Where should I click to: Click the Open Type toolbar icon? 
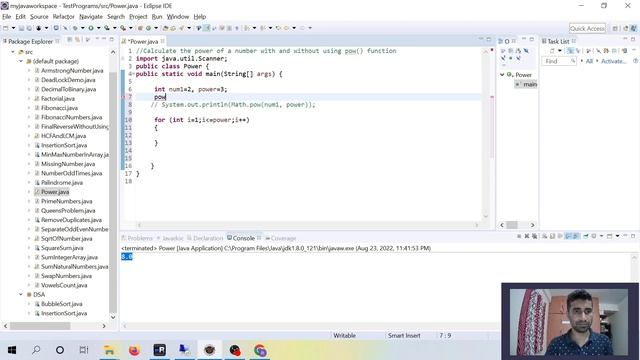[165, 28]
